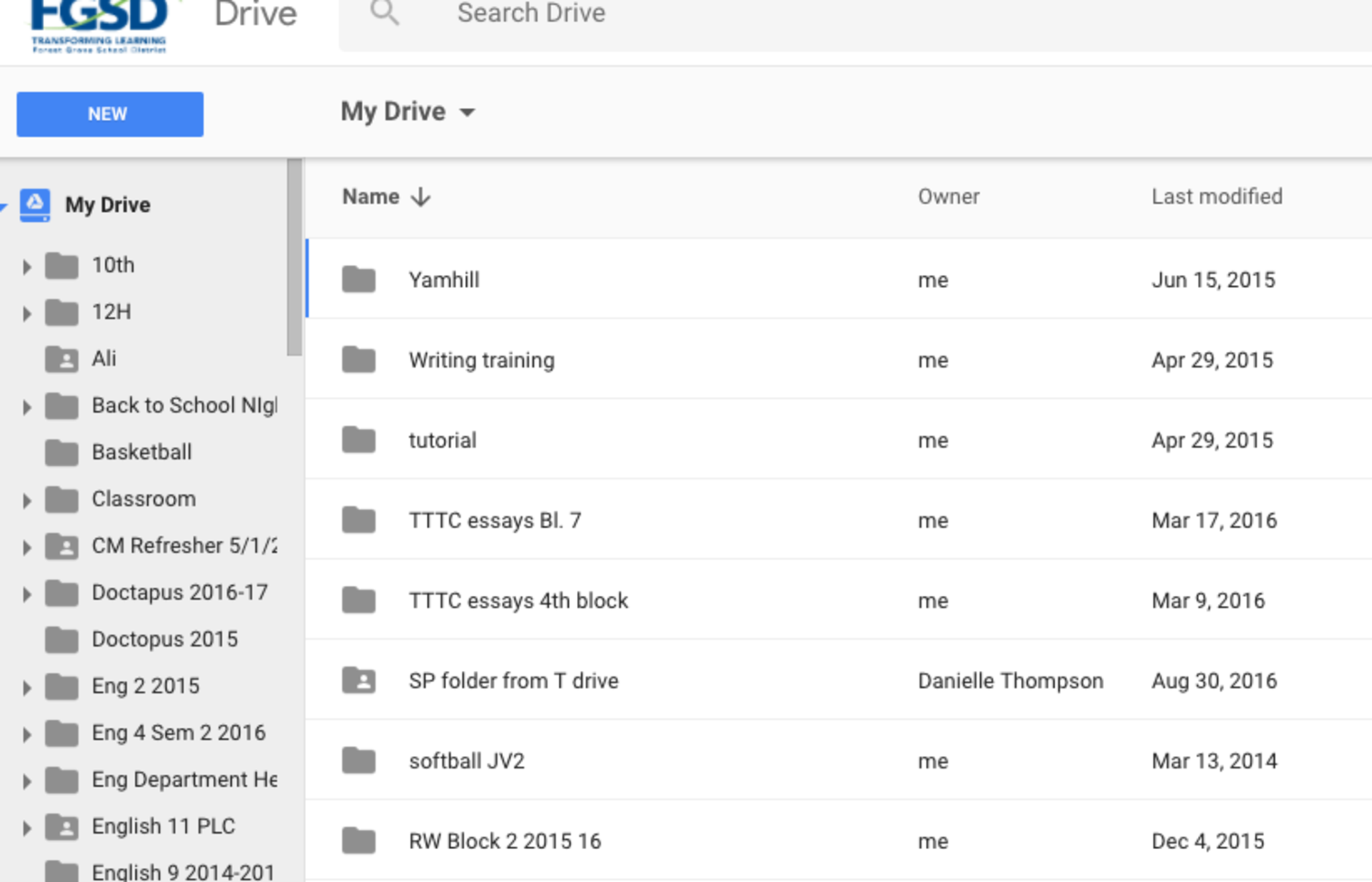Expand the 10th folder tree
Image resolution: width=1372 pixels, height=882 pixels.
tap(26, 266)
